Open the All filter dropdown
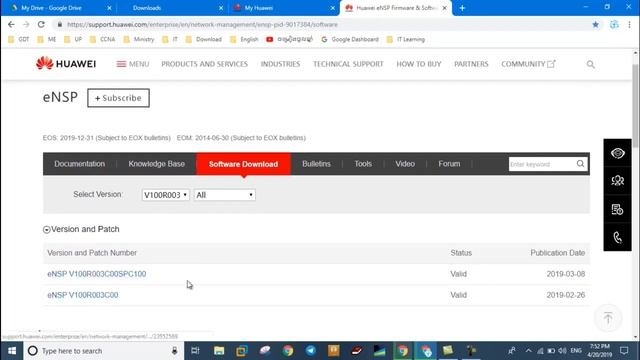The image size is (640, 360). (x=225, y=195)
